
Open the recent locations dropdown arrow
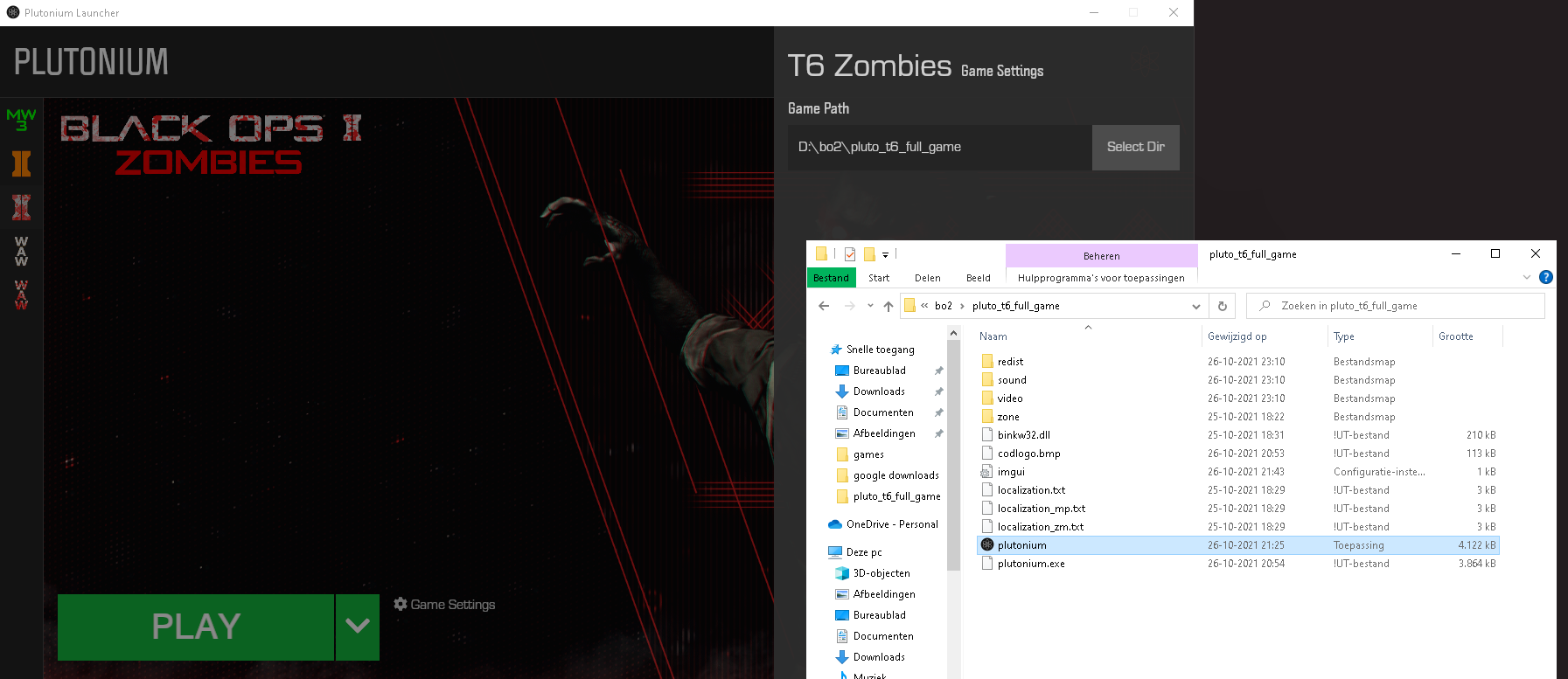870,306
